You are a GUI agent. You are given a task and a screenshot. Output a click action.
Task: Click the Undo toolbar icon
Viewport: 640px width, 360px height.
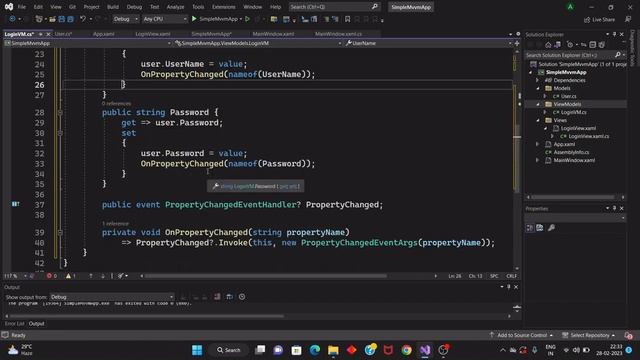83,19
